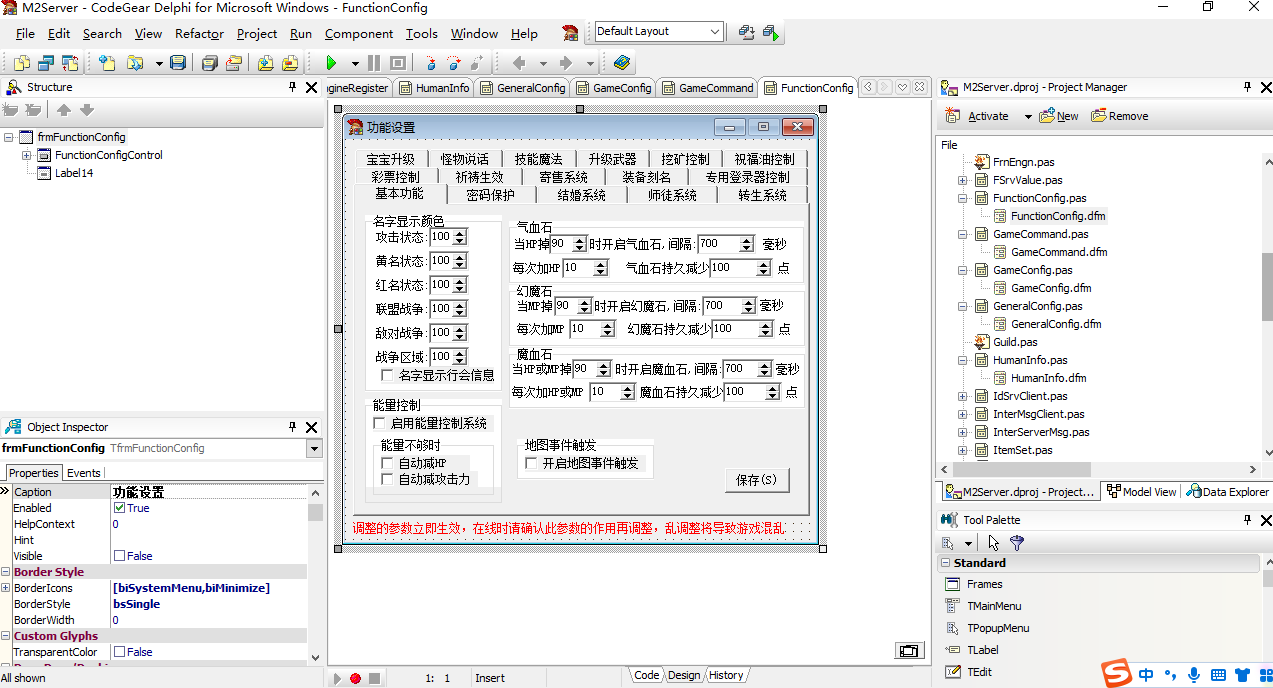
Task: Open the Default Layout dropdown
Action: coord(715,32)
